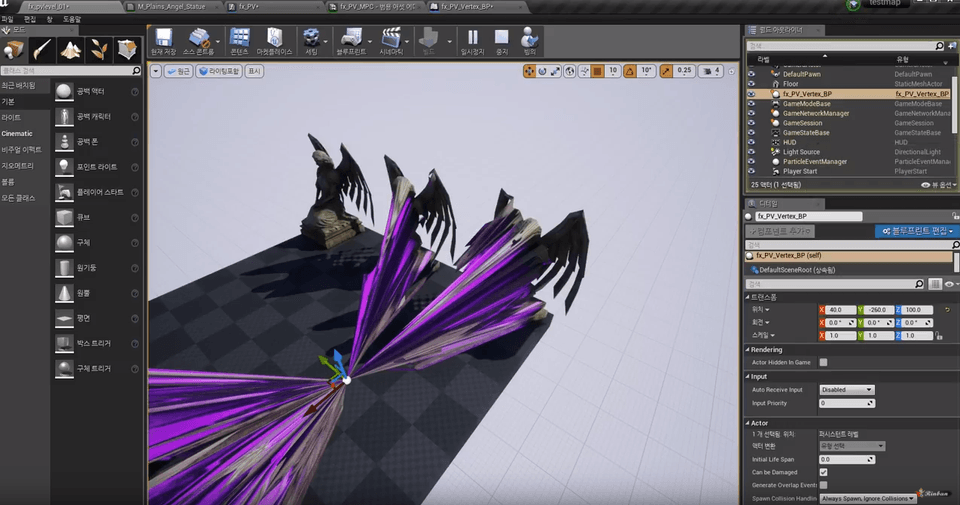Open the property matrix grid icon in Details
The width and height of the screenshot is (960, 505).
pyautogui.click(x=935, y=284)
